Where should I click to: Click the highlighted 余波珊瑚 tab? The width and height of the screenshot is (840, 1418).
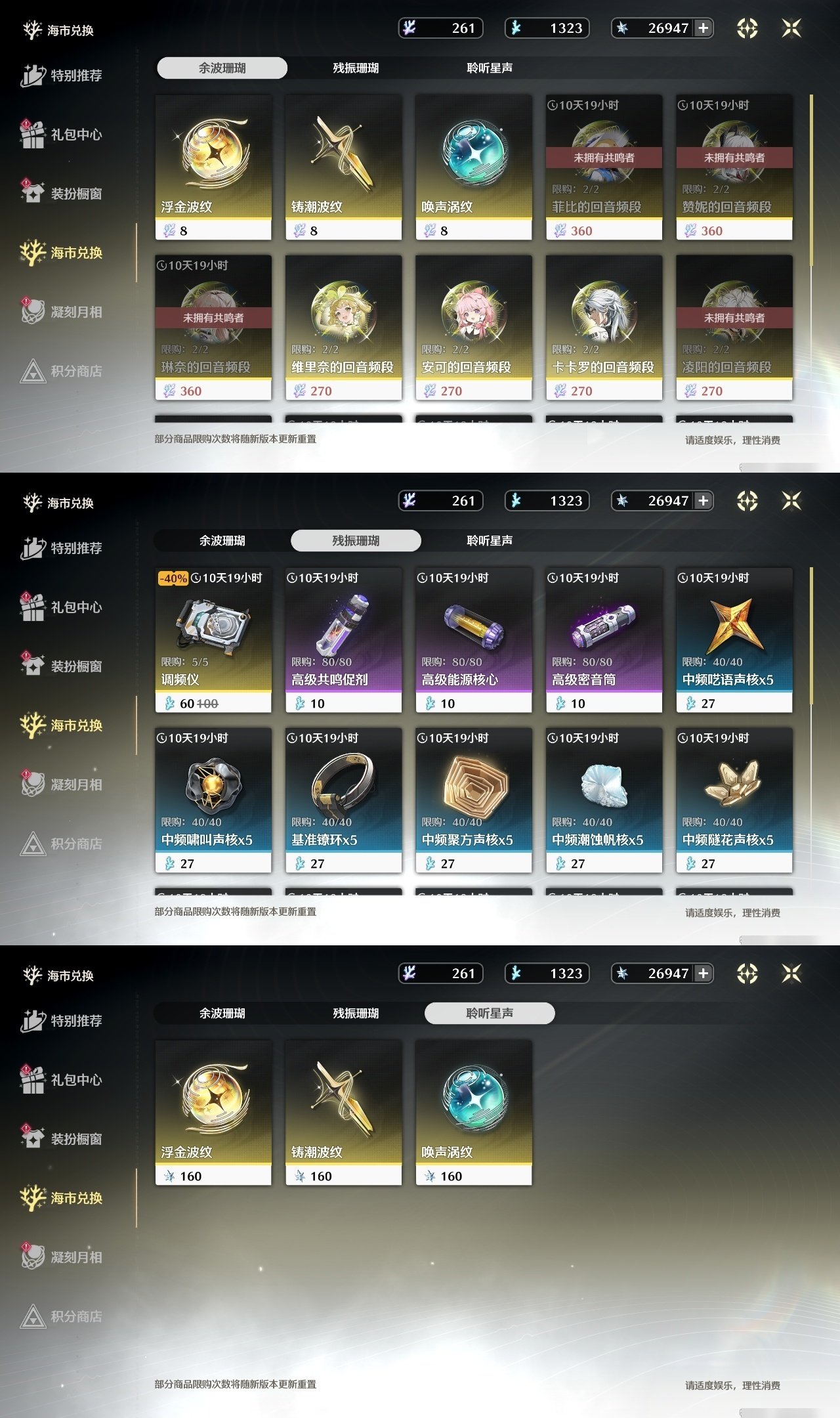[222, 68]
